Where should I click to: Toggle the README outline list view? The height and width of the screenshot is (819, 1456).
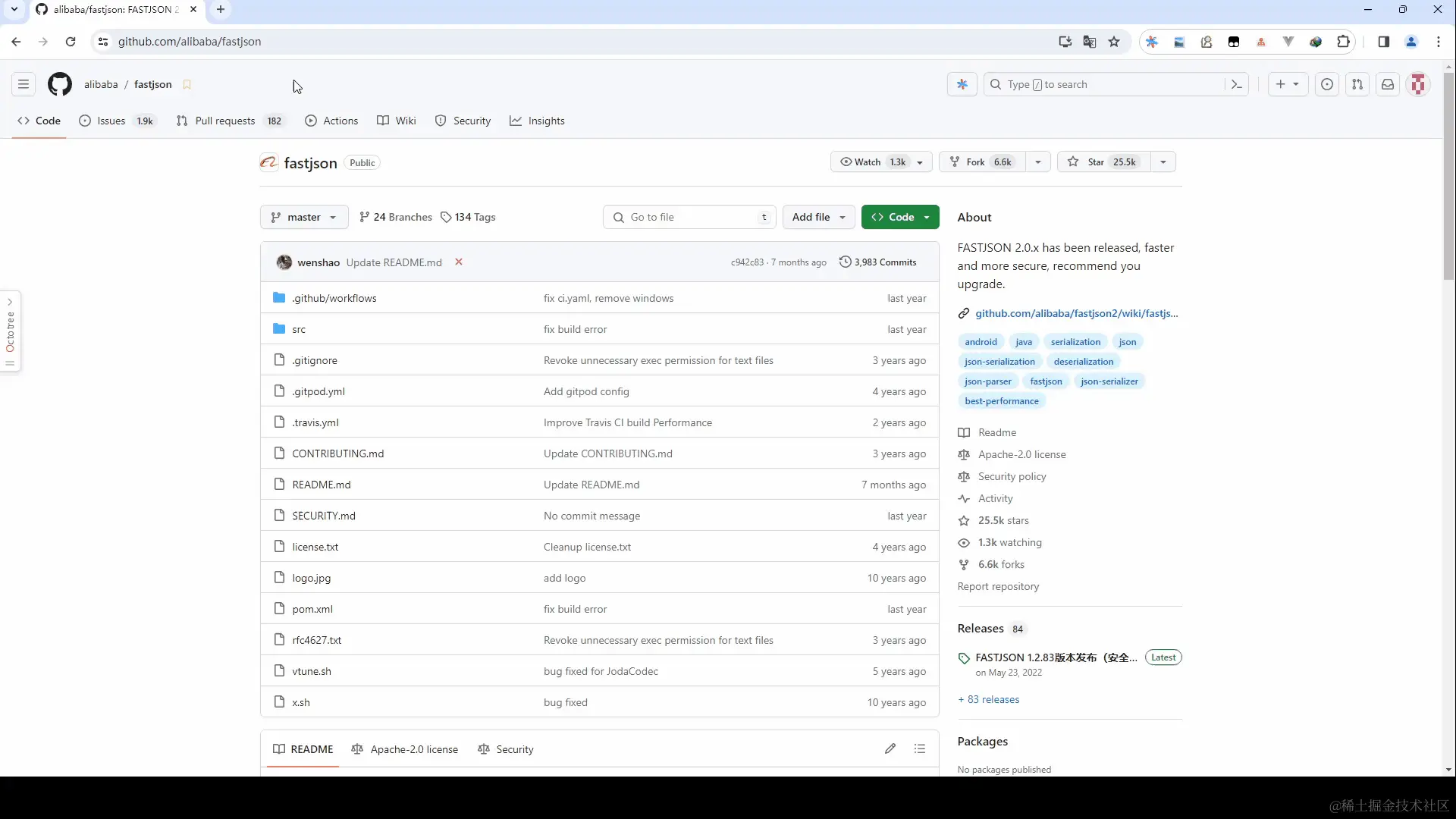pos(920,749)
